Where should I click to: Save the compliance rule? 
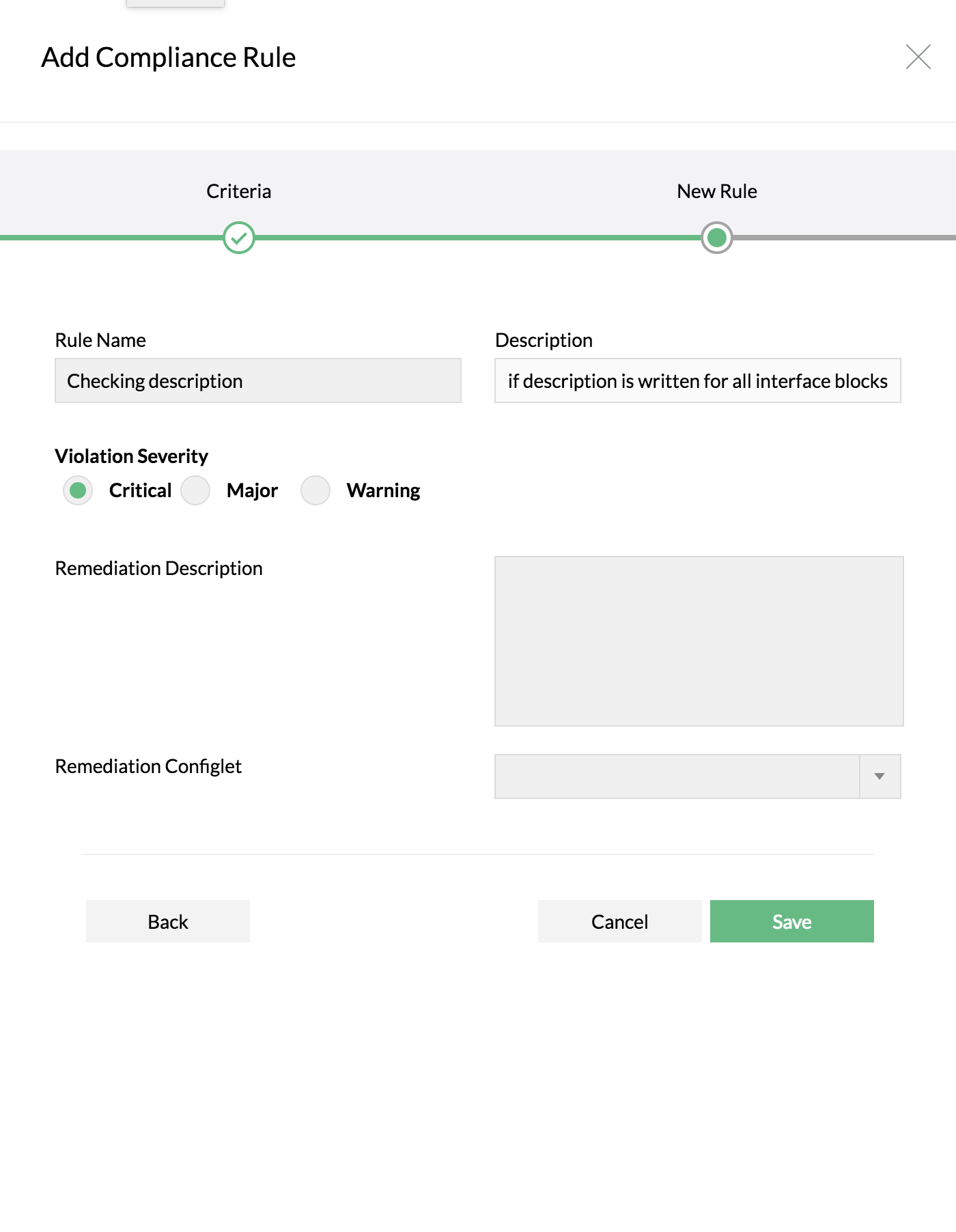click(791, 921)
